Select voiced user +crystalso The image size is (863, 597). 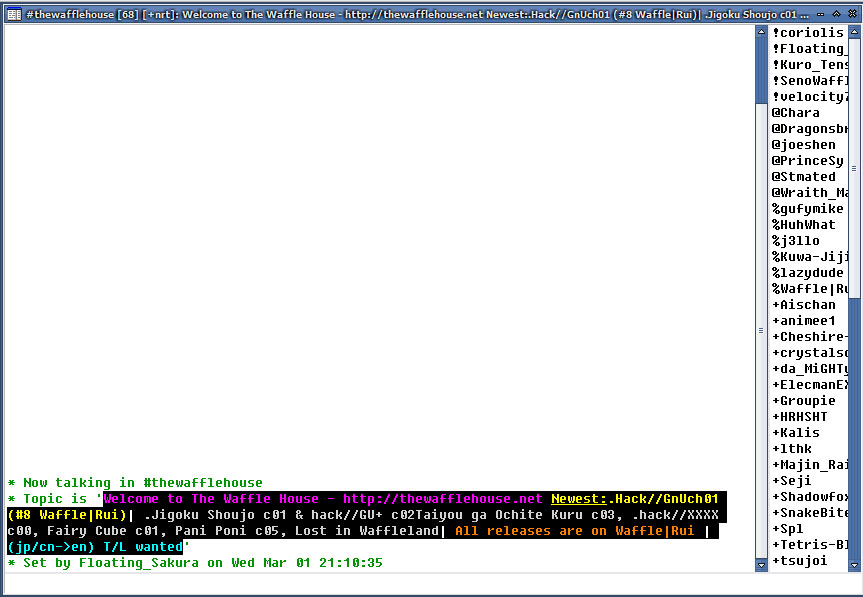[809, 353]
